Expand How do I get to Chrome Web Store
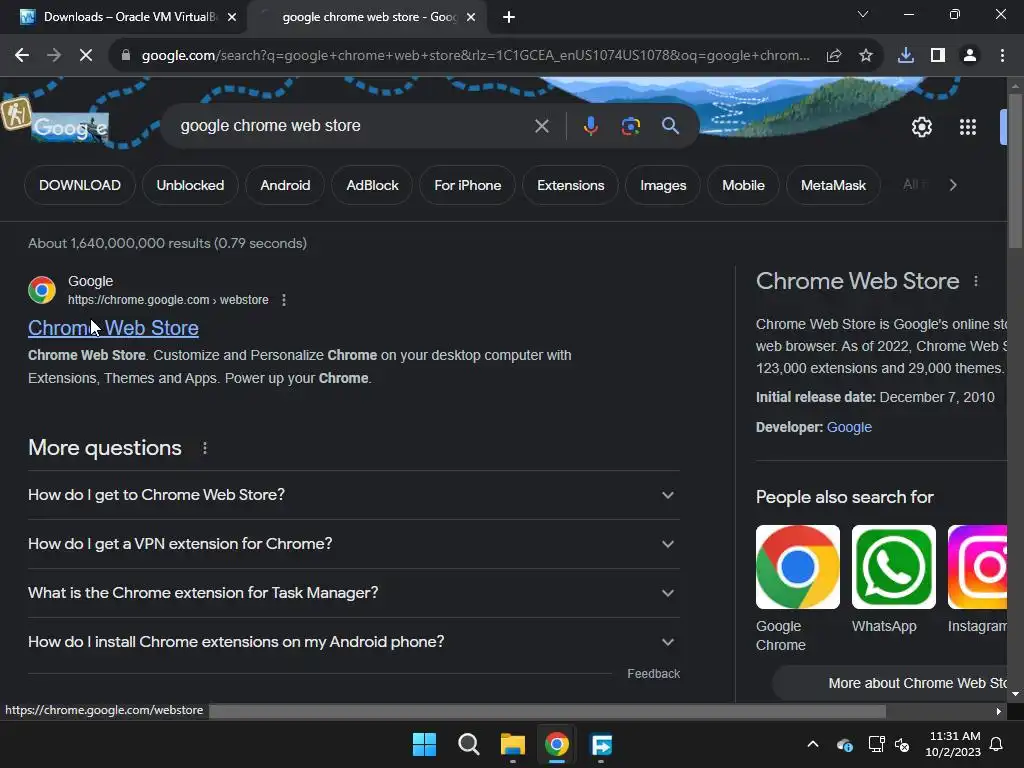 click(x=353, y=495)
